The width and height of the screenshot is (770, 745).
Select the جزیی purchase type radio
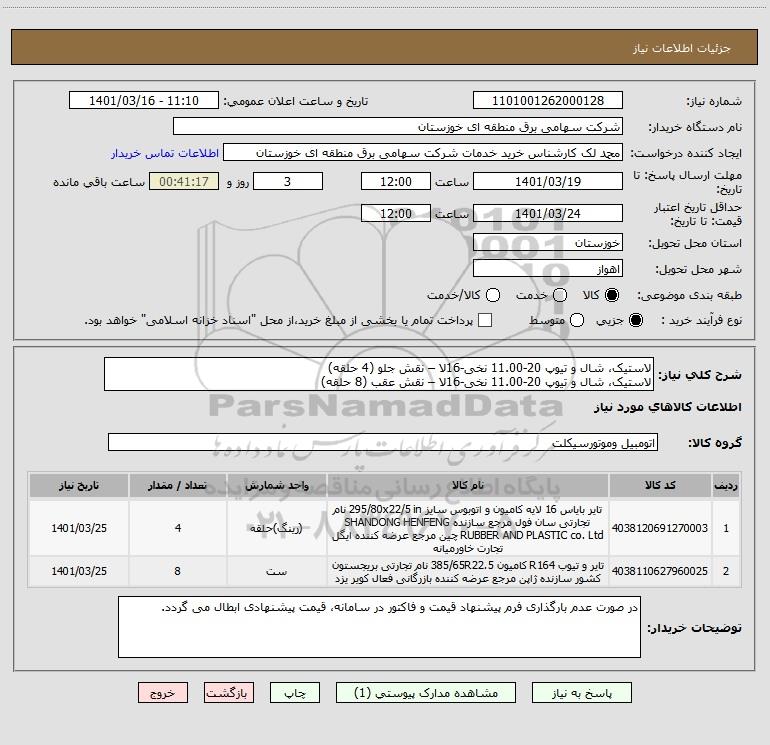635,320
